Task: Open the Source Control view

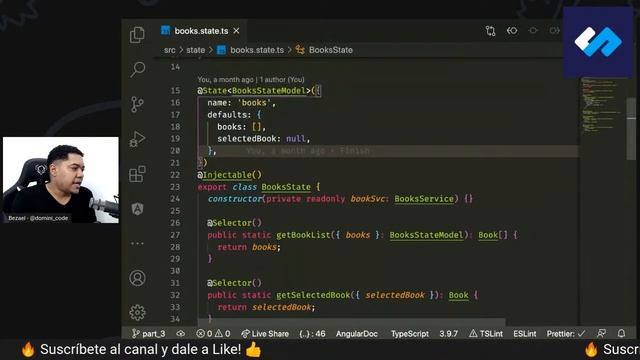Action: coord(137,104)
